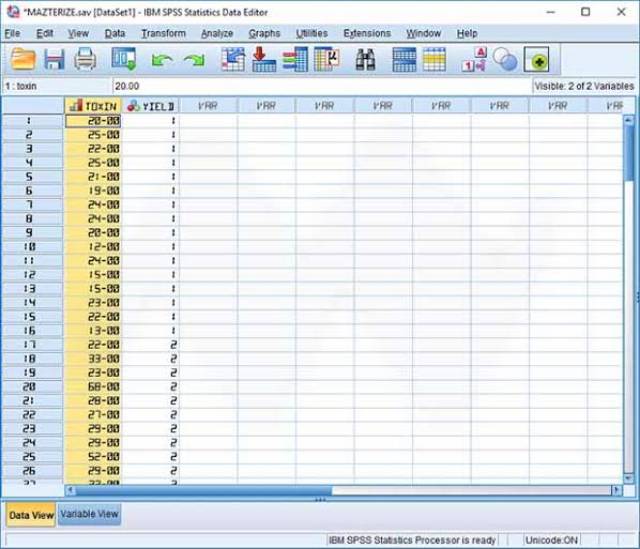Viewport: 640px width, 549px height.
Task: Click the Redo arrow icon
Action: point(193,60)
